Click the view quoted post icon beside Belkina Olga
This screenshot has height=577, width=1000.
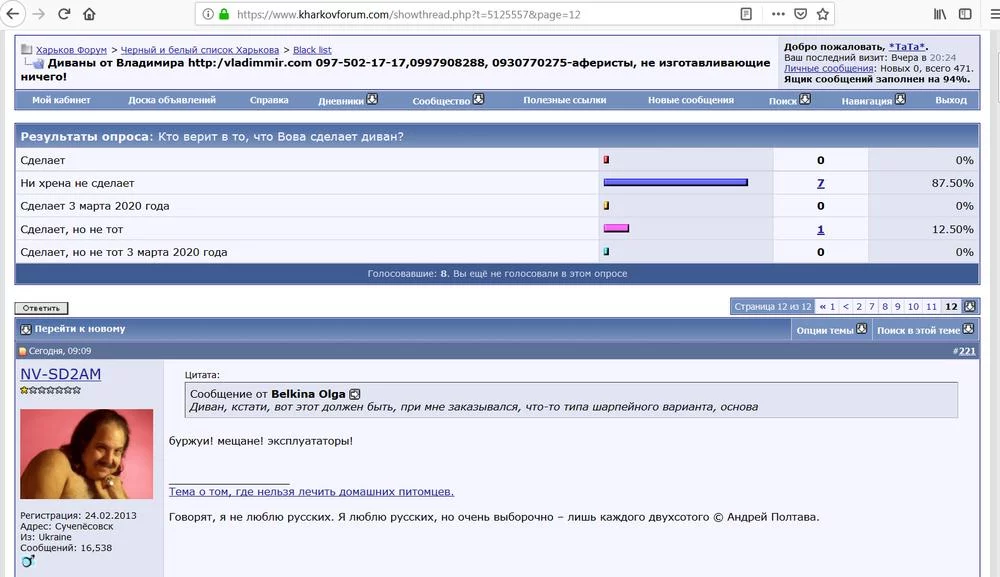(x=355, y=394)
